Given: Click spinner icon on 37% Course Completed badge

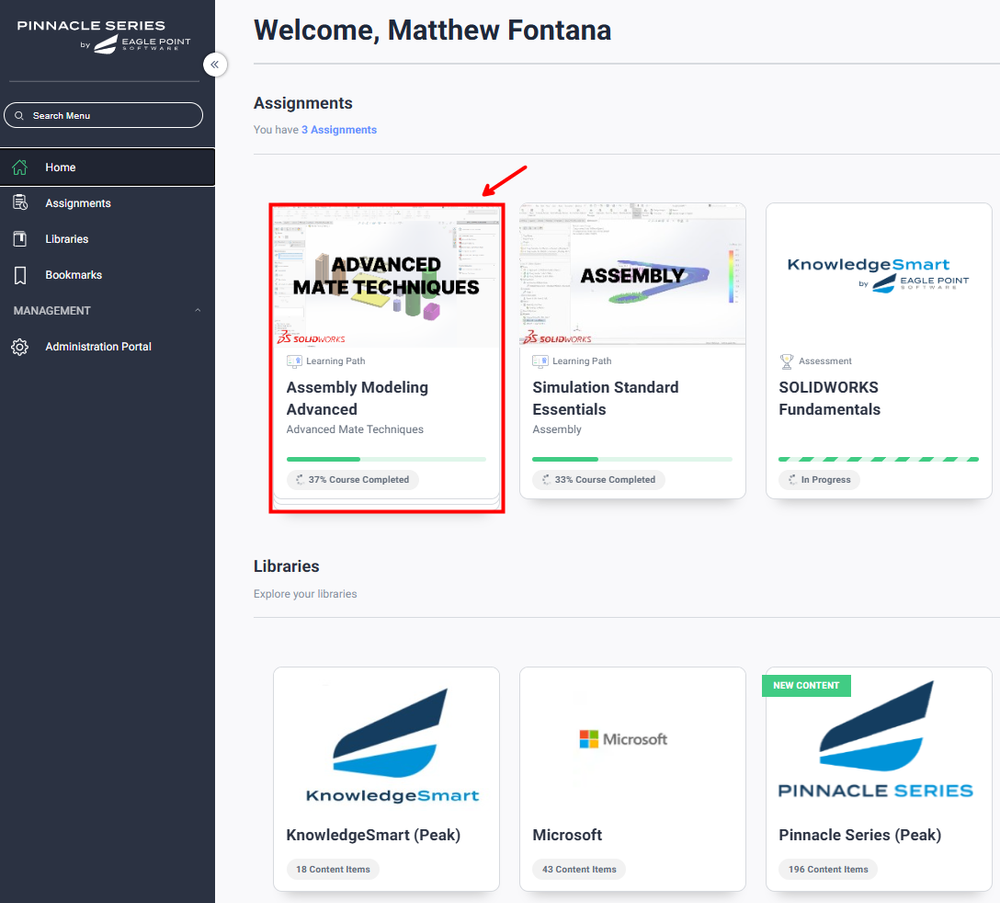Looking at the screenshot, I should [300, 480].
